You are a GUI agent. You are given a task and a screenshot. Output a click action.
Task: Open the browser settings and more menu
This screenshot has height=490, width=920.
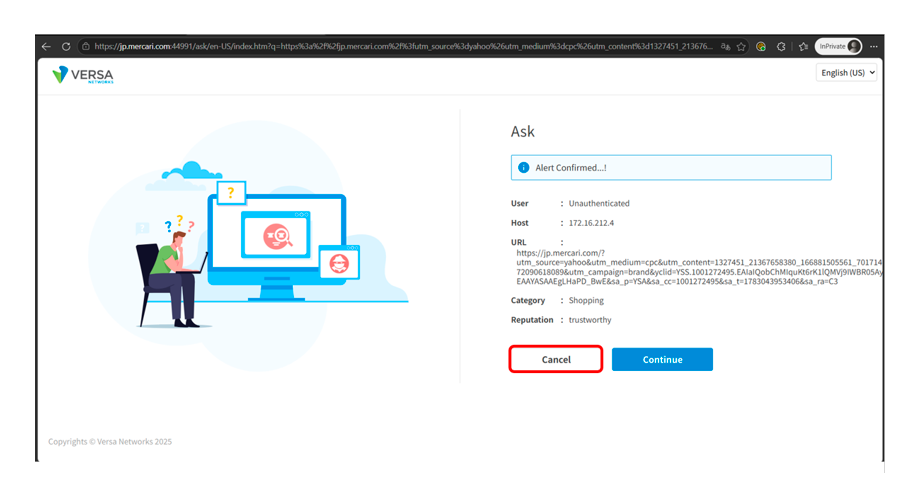874,46
